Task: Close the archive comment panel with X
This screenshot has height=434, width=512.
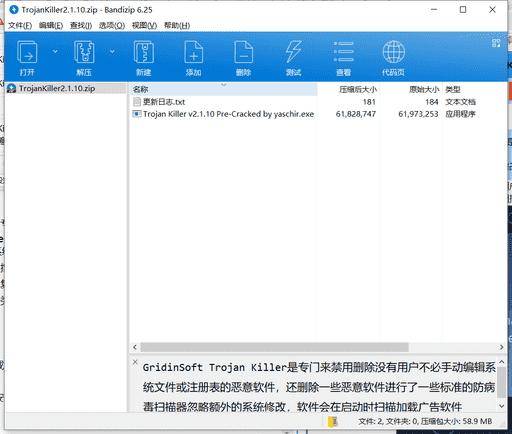Action: click(135, 362)
